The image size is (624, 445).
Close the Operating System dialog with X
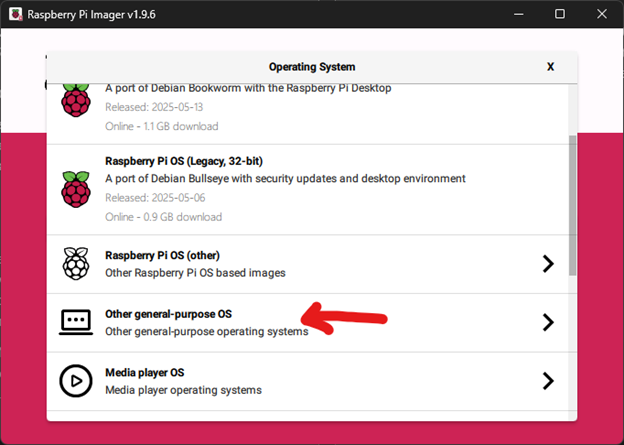point(550,67)
